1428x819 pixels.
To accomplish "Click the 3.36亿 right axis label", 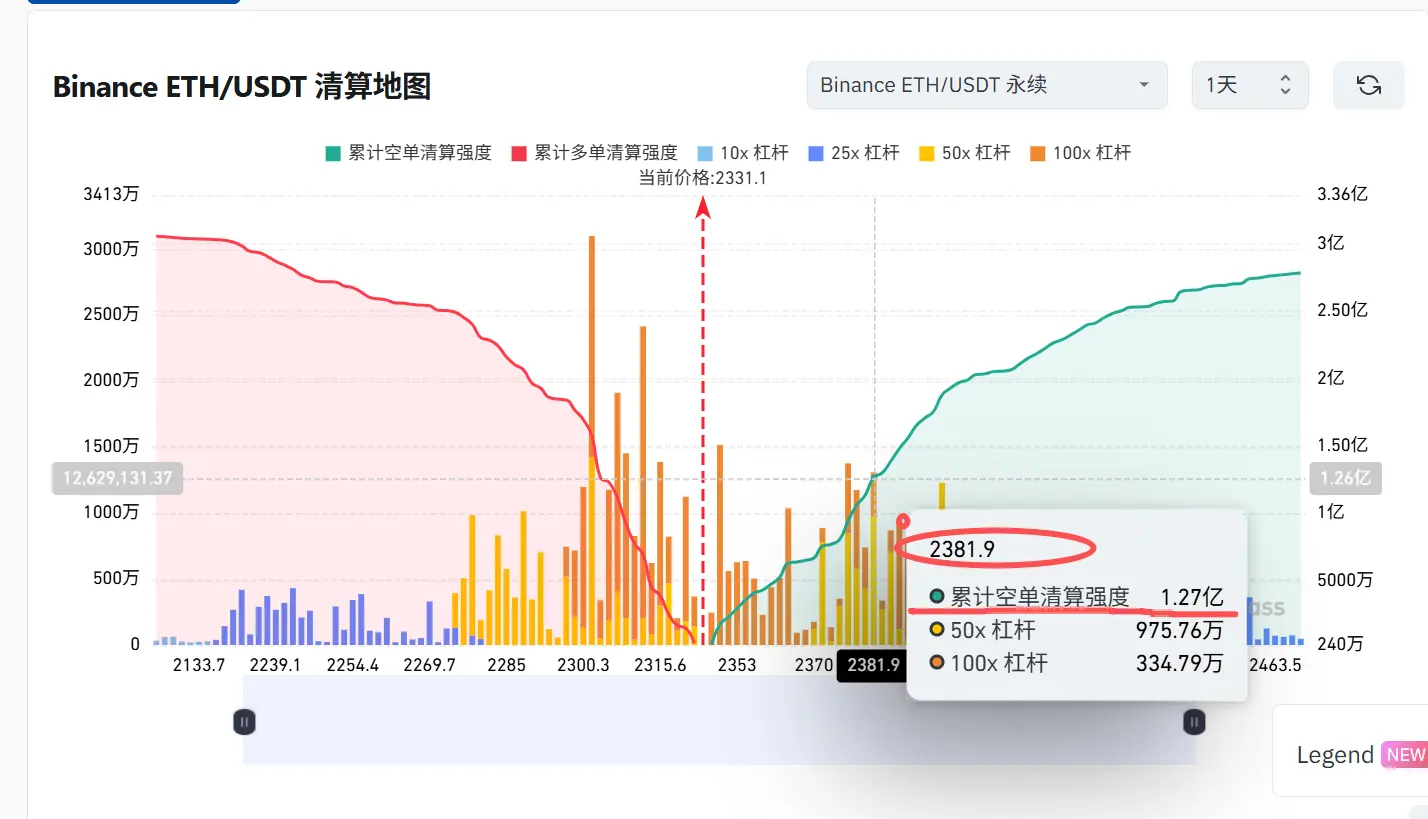I will pos(1343,194).
